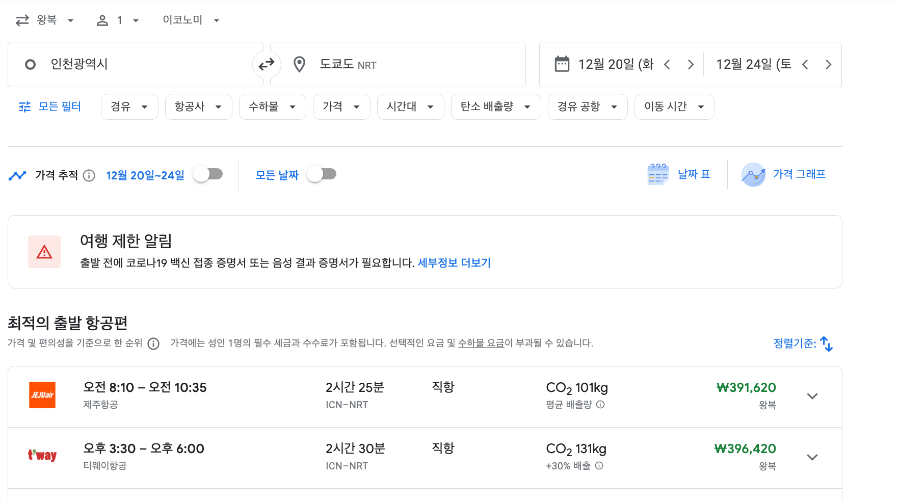Click the 최적의 출발 항공편 heading
This screenshot has height=500, width=900.
(x=67, y=323)
